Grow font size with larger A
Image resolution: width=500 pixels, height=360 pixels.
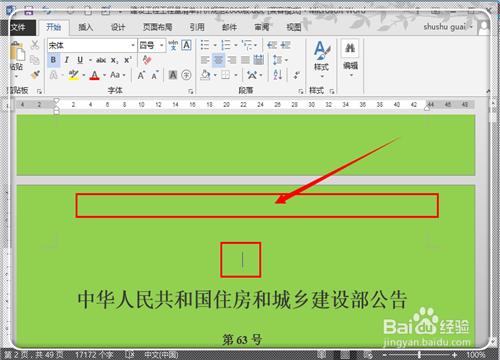point(141,75)
